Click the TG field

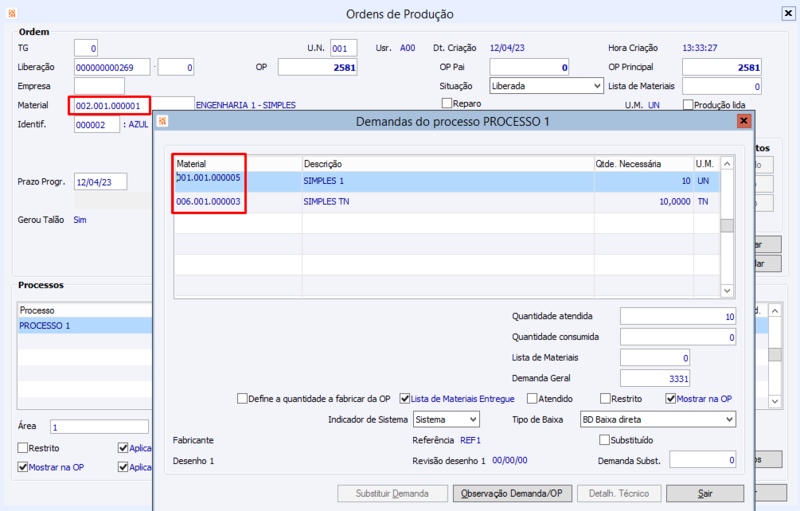click(x=86, y=48)
